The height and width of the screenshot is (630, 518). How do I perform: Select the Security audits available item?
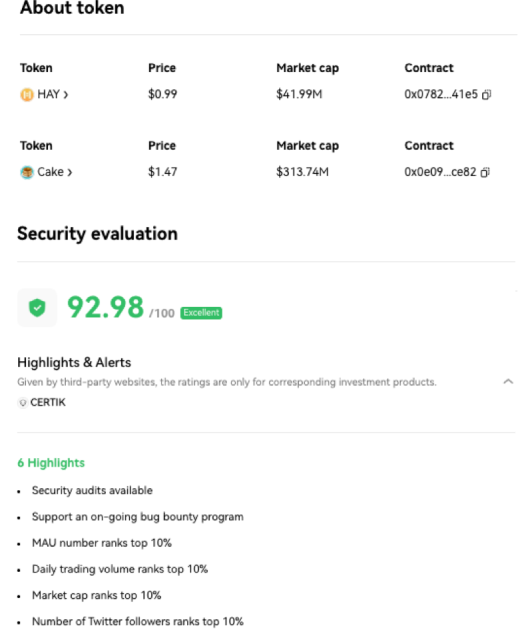(x=92, y=490)
